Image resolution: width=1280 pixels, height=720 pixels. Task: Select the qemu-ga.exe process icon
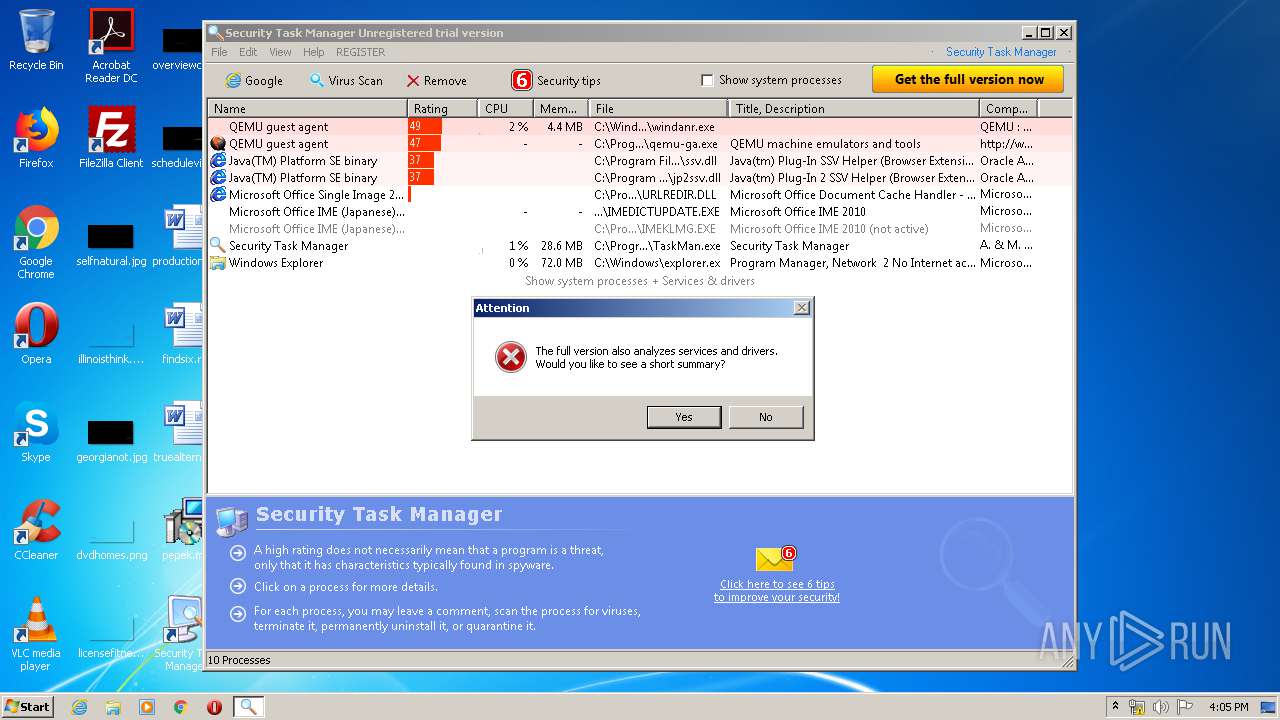point(217,144)
